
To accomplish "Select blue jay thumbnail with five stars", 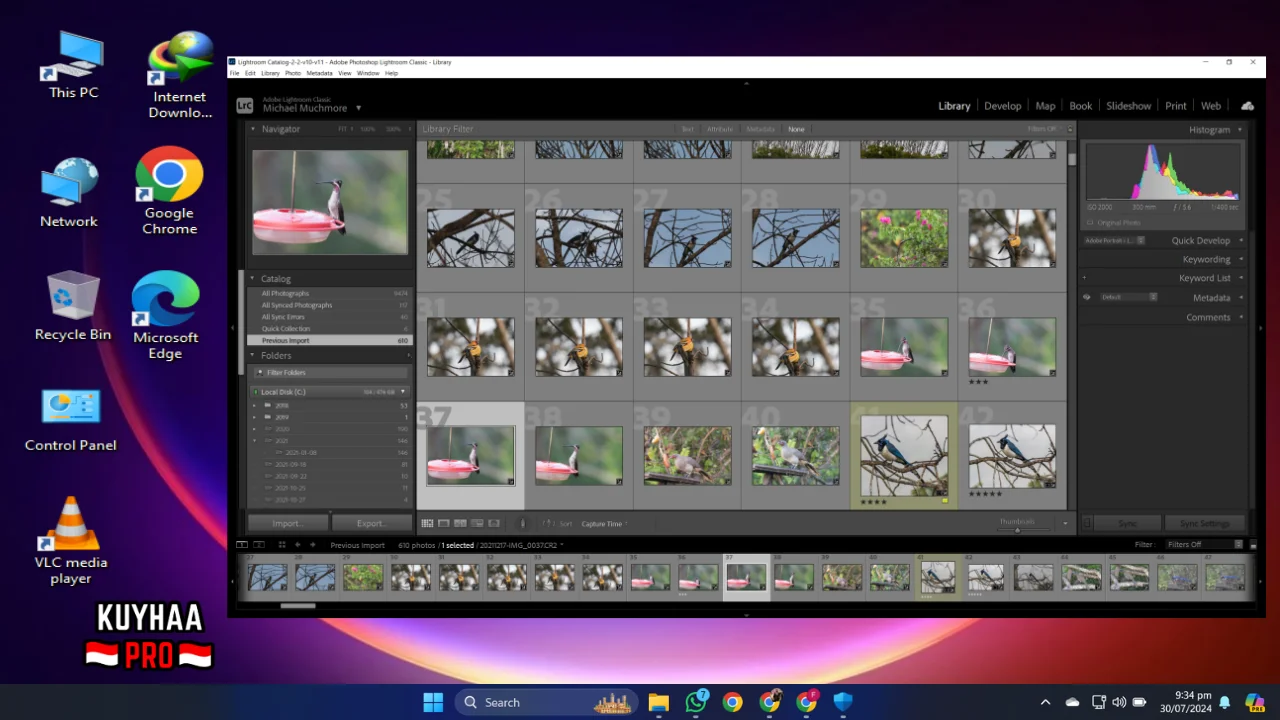I will point(1012,456).
